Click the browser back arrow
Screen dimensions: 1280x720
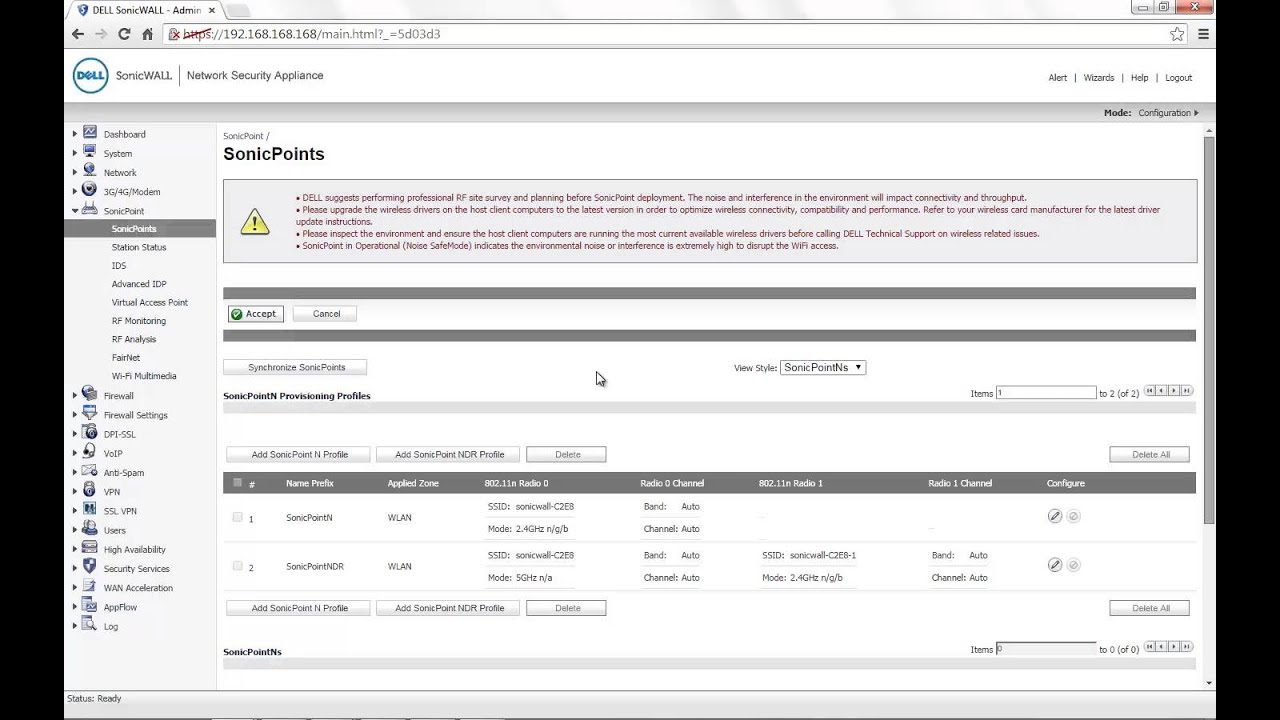(x=78, y=34)
